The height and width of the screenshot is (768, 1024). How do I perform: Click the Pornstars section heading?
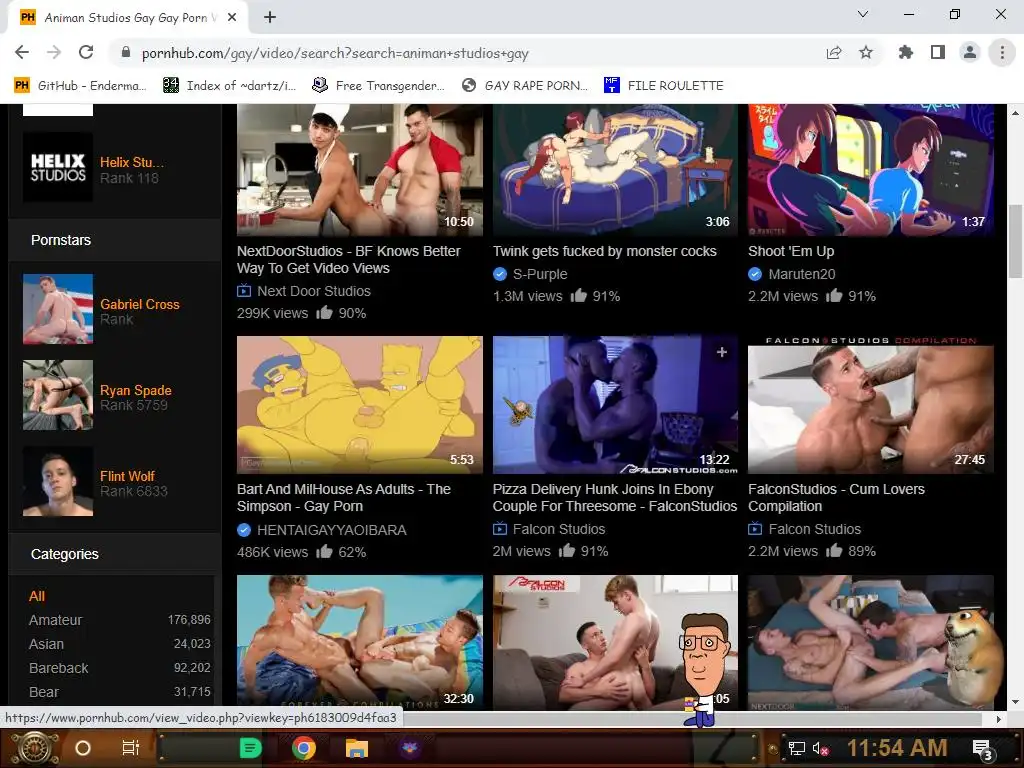coord(61,240)
